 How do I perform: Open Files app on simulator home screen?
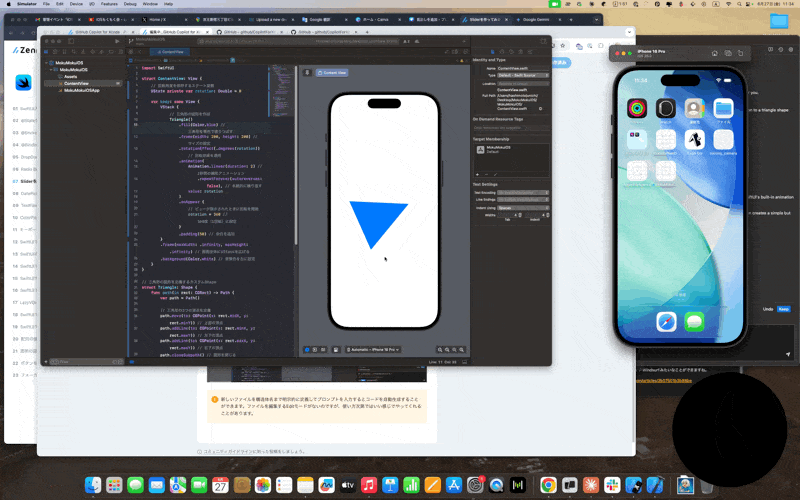(723, 109)
